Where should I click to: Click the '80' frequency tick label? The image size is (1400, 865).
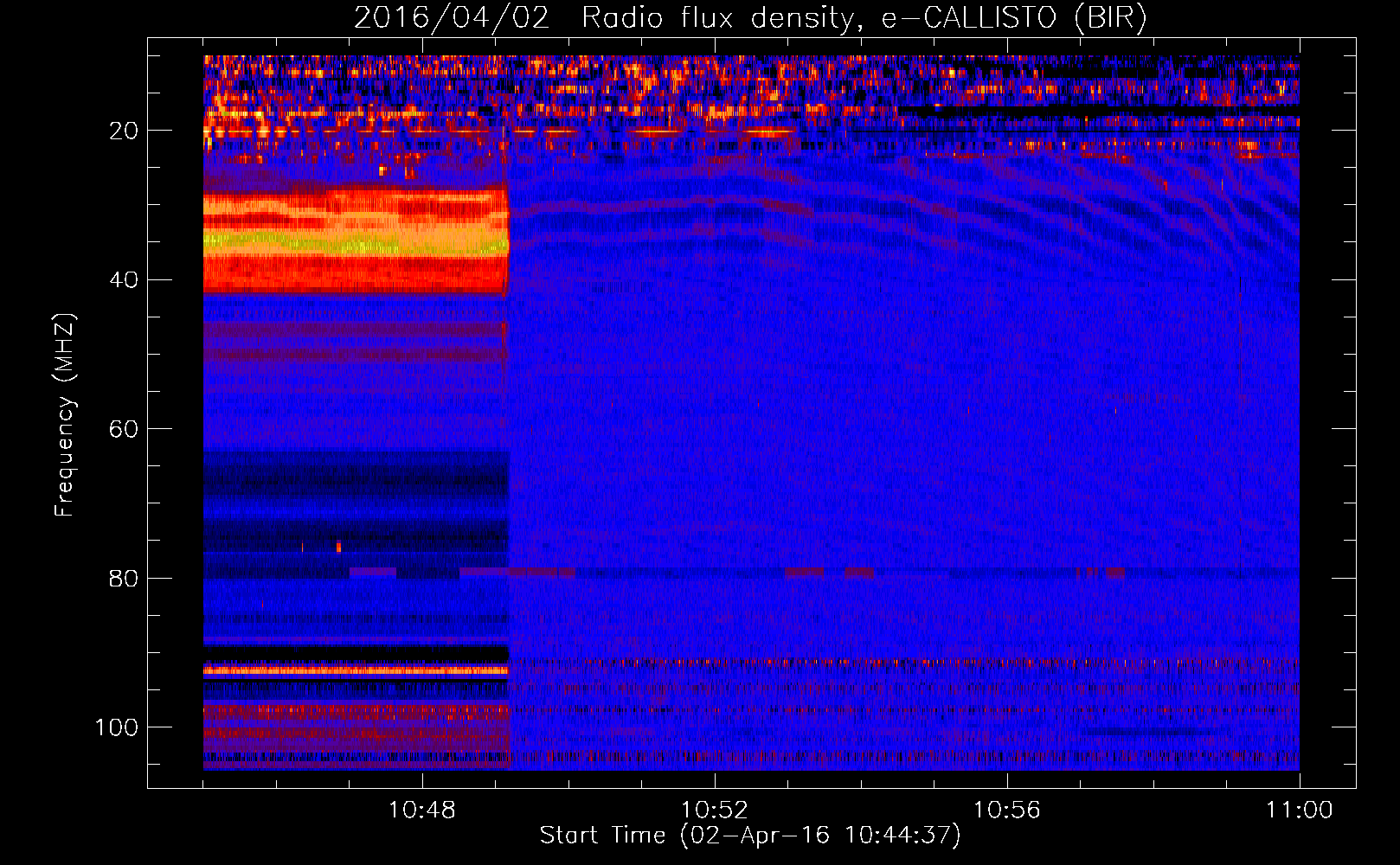(124, 579)
